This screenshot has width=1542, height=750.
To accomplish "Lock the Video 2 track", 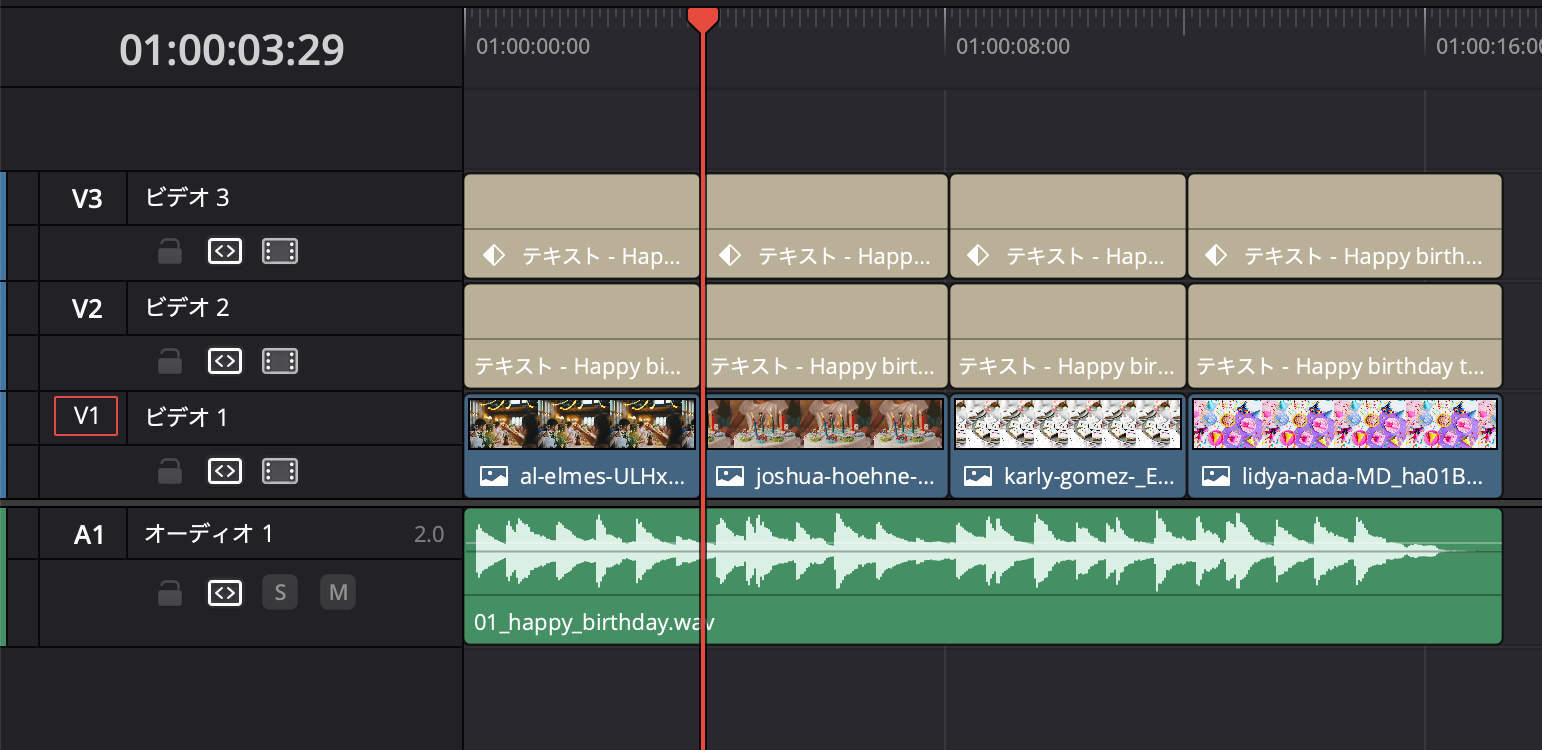I will pos(170,361).
